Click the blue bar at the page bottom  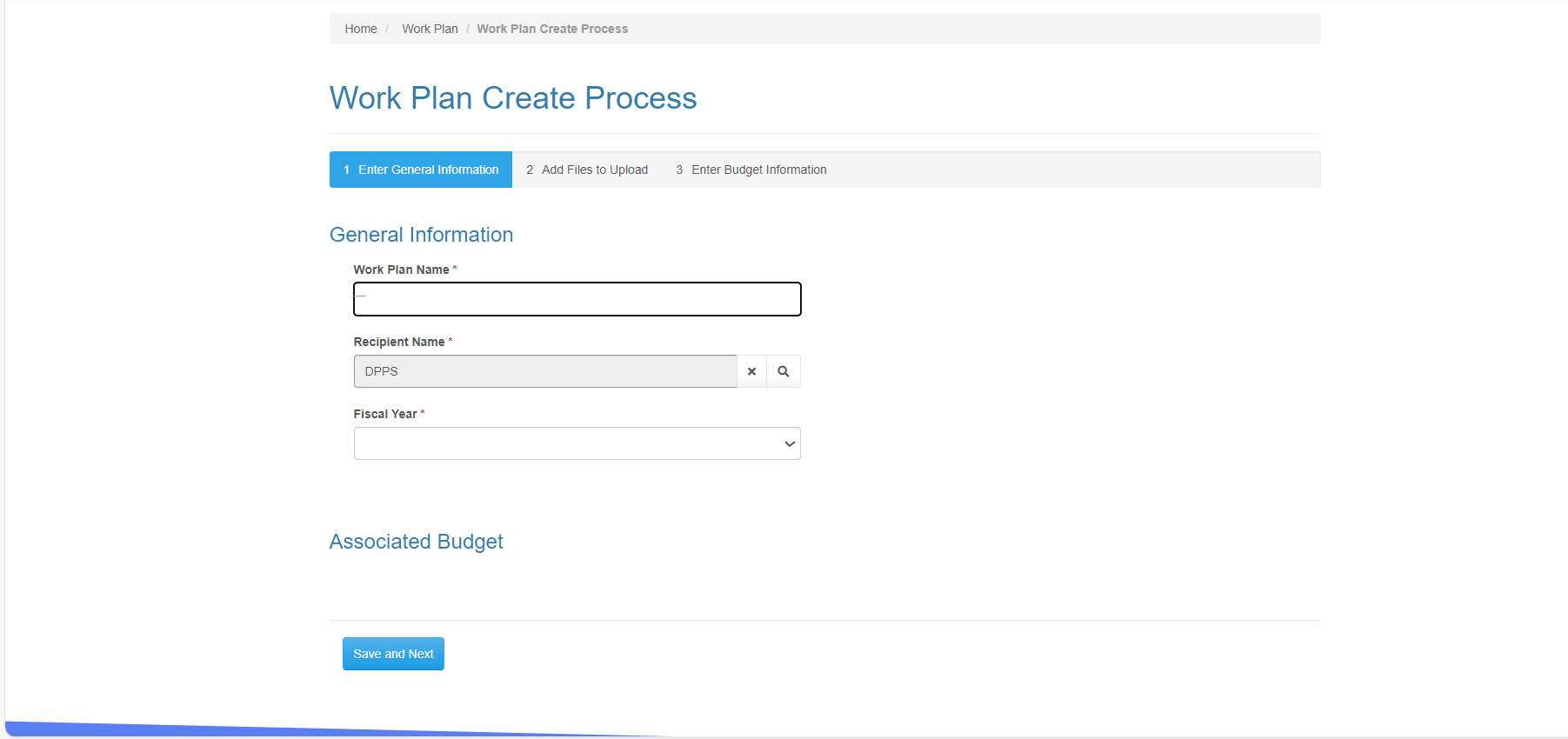[261, 729]
